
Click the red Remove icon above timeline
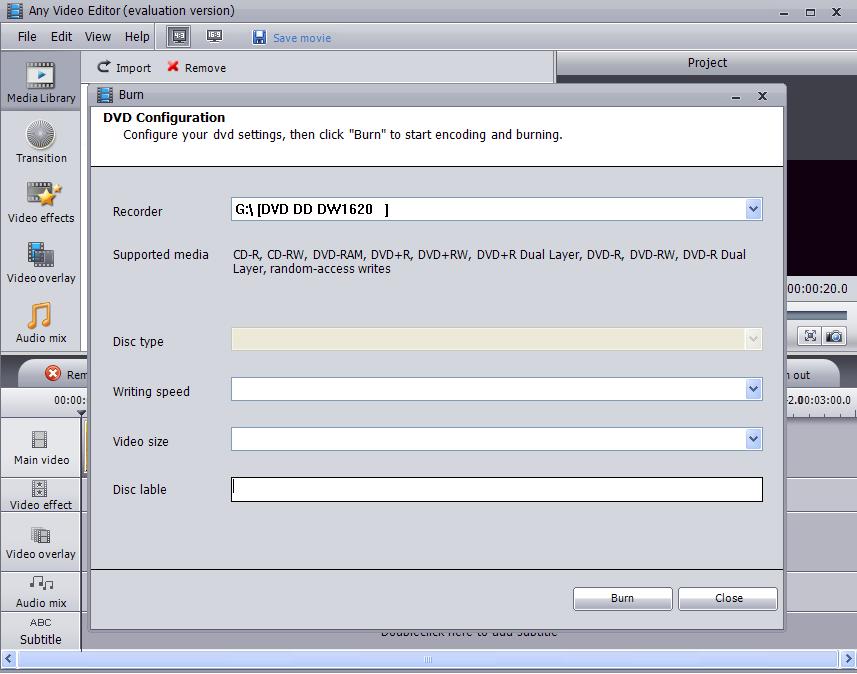(53, 373)
